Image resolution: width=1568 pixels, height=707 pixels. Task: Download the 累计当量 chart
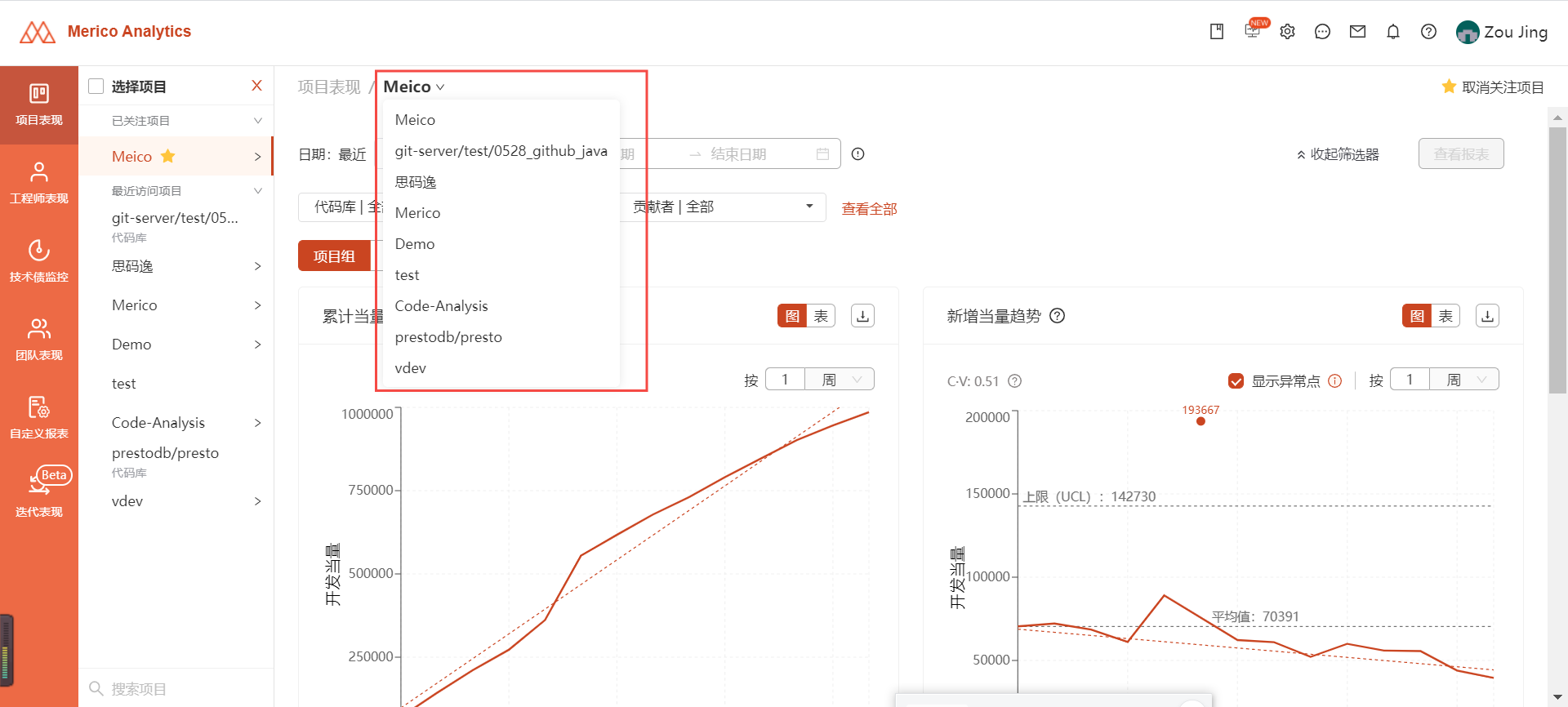(x=862, y=316)
